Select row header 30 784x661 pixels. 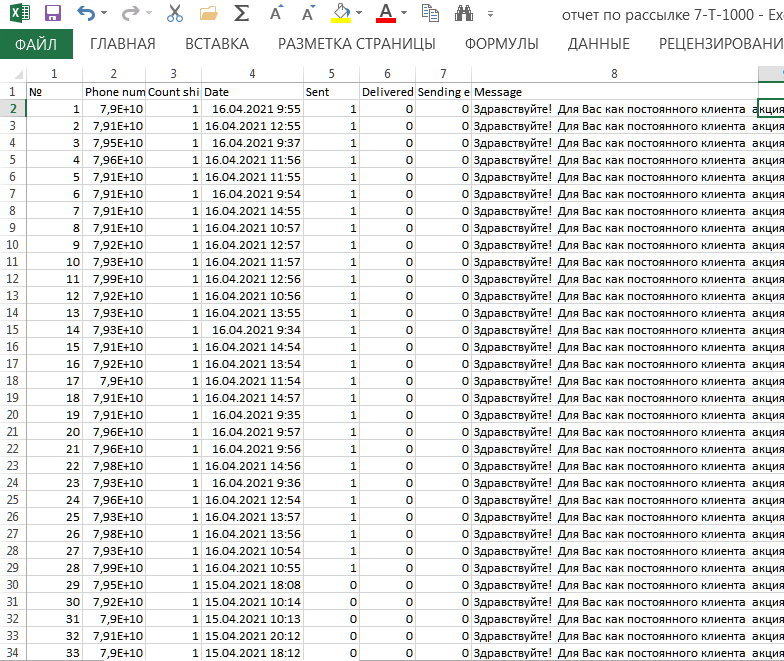click(x=13, y=584)
